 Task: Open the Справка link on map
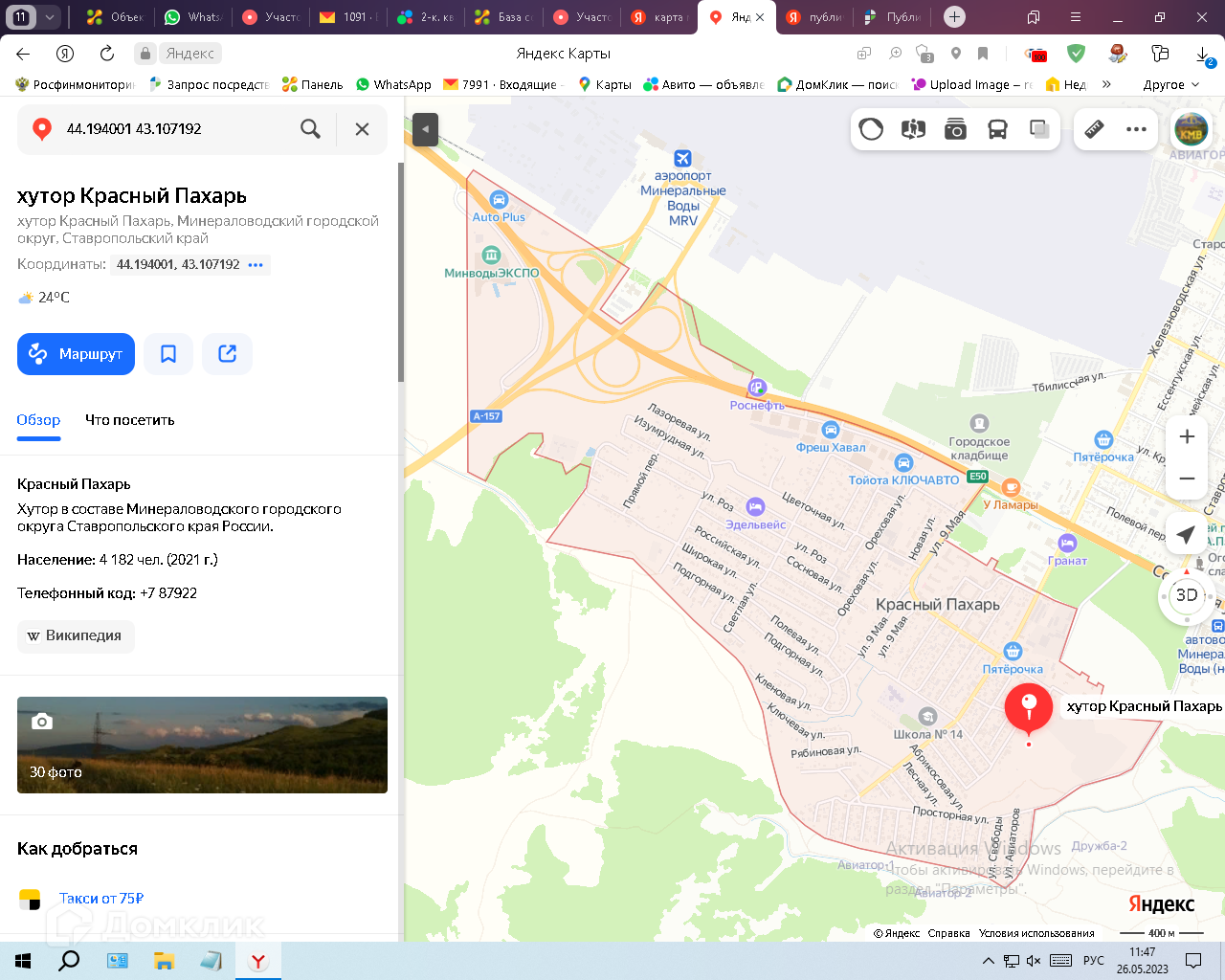click(x=948, y=933)
